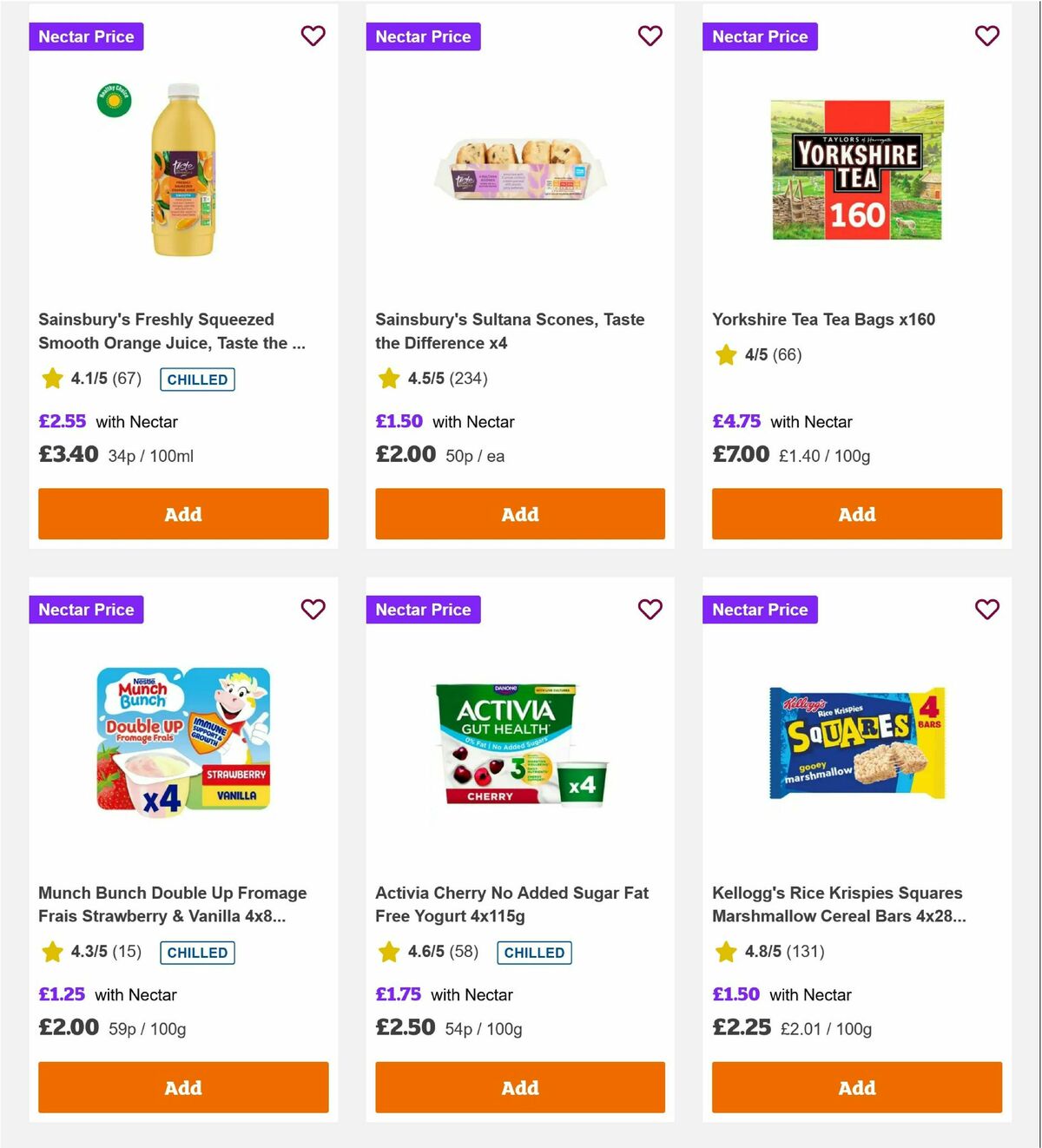This screenshot has width=1042, height=1148.
Task: Toggle the favourite heart on Activia Cherry Yogurt
Action: pos(650,610)
